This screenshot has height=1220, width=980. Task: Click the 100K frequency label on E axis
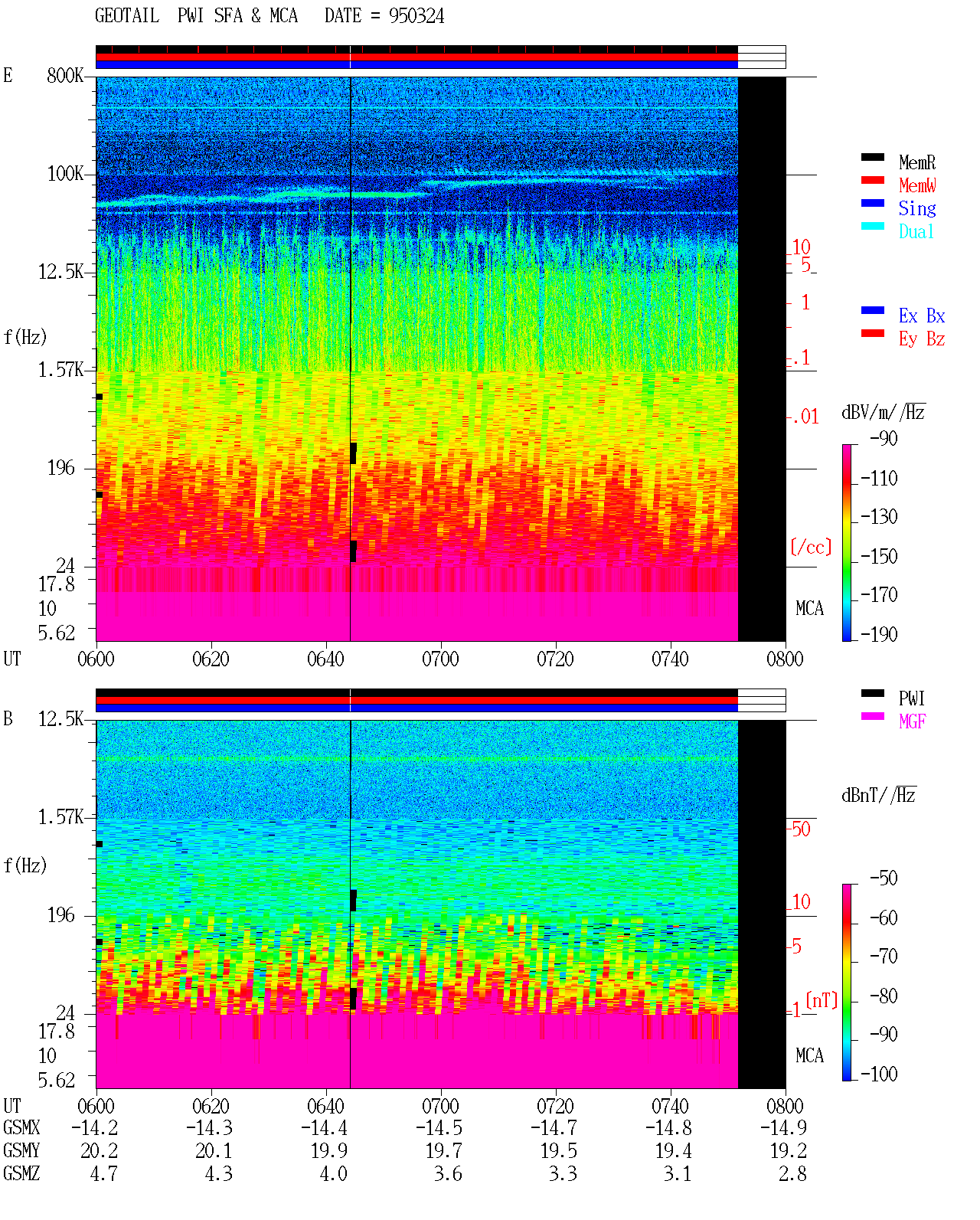pyautogui.click(x=66, y=174)
